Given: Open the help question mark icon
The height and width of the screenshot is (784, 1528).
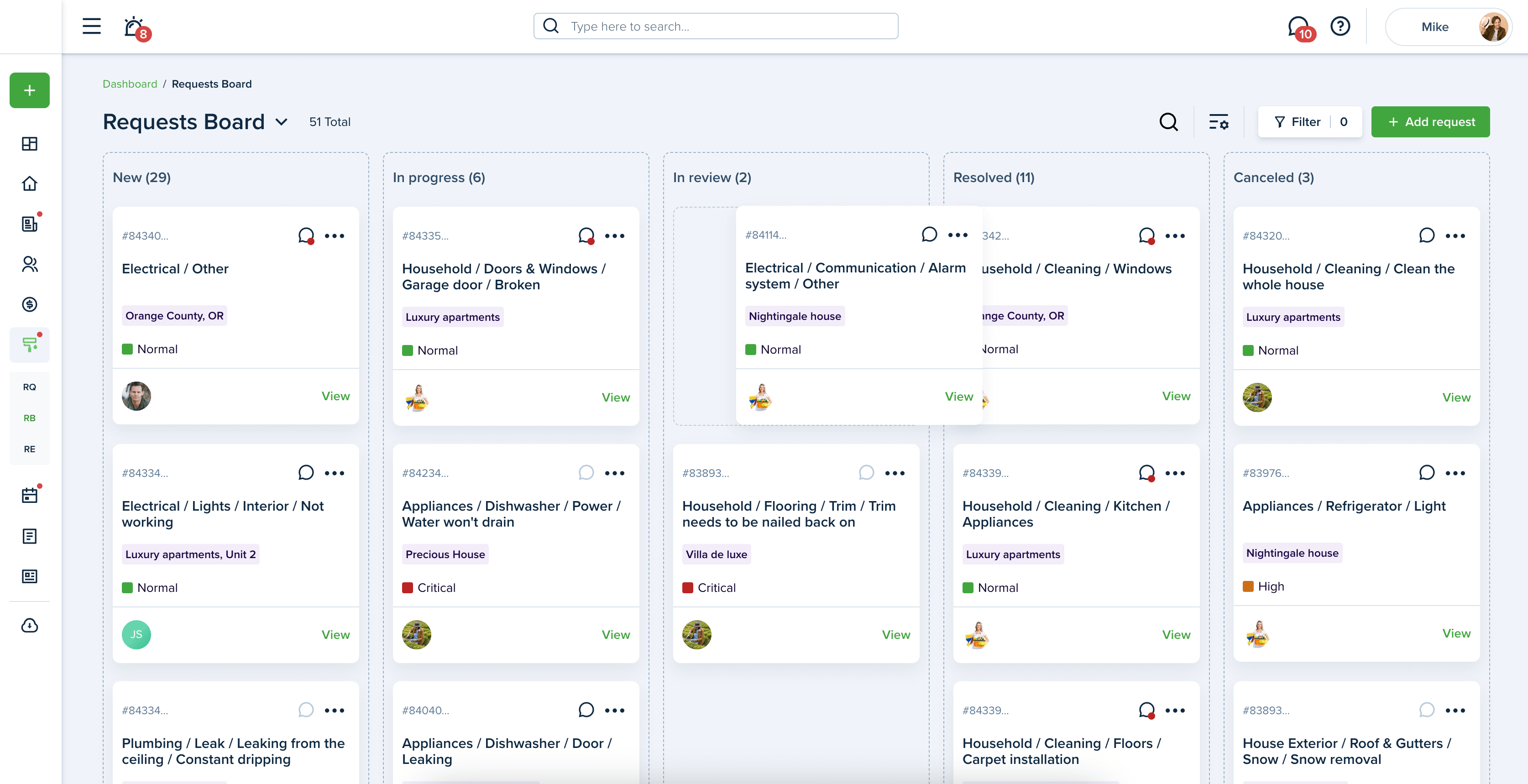Looking at the screenshot, I should [1340, 26].
